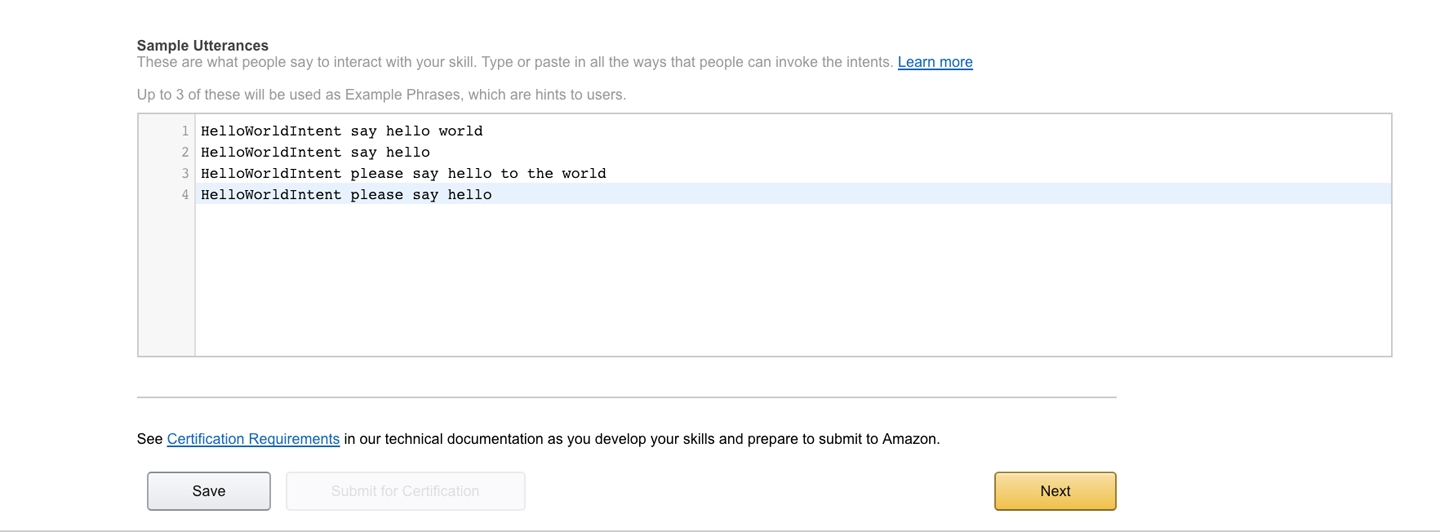Screen dimensions: 1440x532
Task: Click "HelloWorldIntent" on editor line 1
Action: [x=271, y=131]
